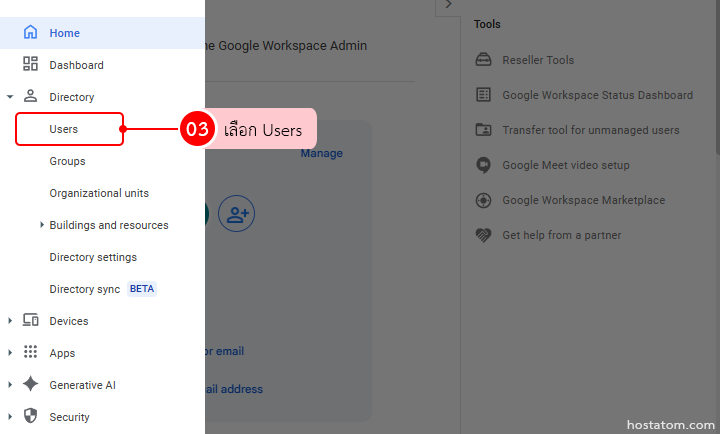Screen dimensions: 720x434
Task: Open Google Workspace Status Dashboard link
Action: click(x=597, y=95)
